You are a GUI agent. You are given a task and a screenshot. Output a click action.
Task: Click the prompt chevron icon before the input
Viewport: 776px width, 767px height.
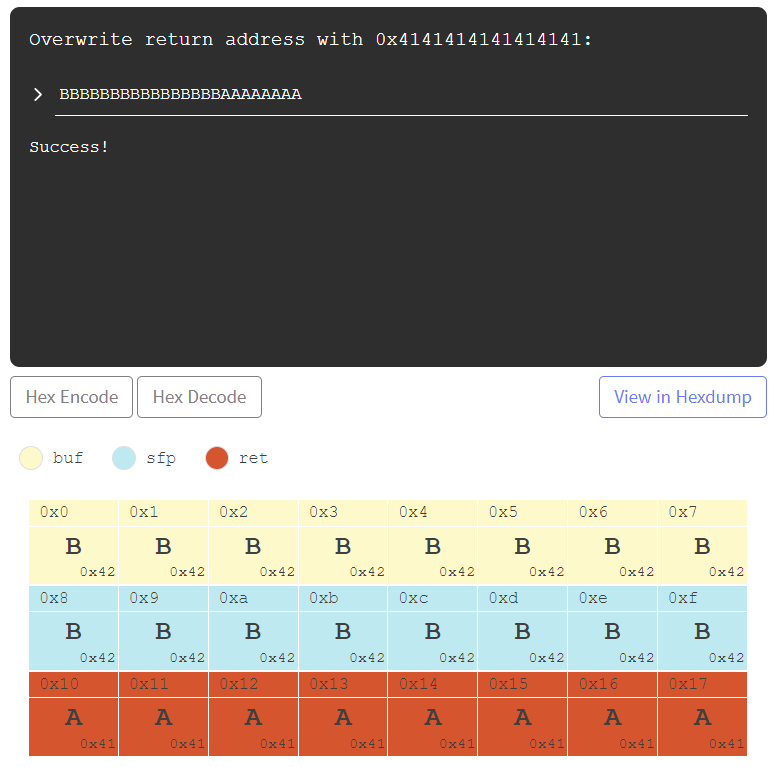pyautogui.click(x=38, y=95)
